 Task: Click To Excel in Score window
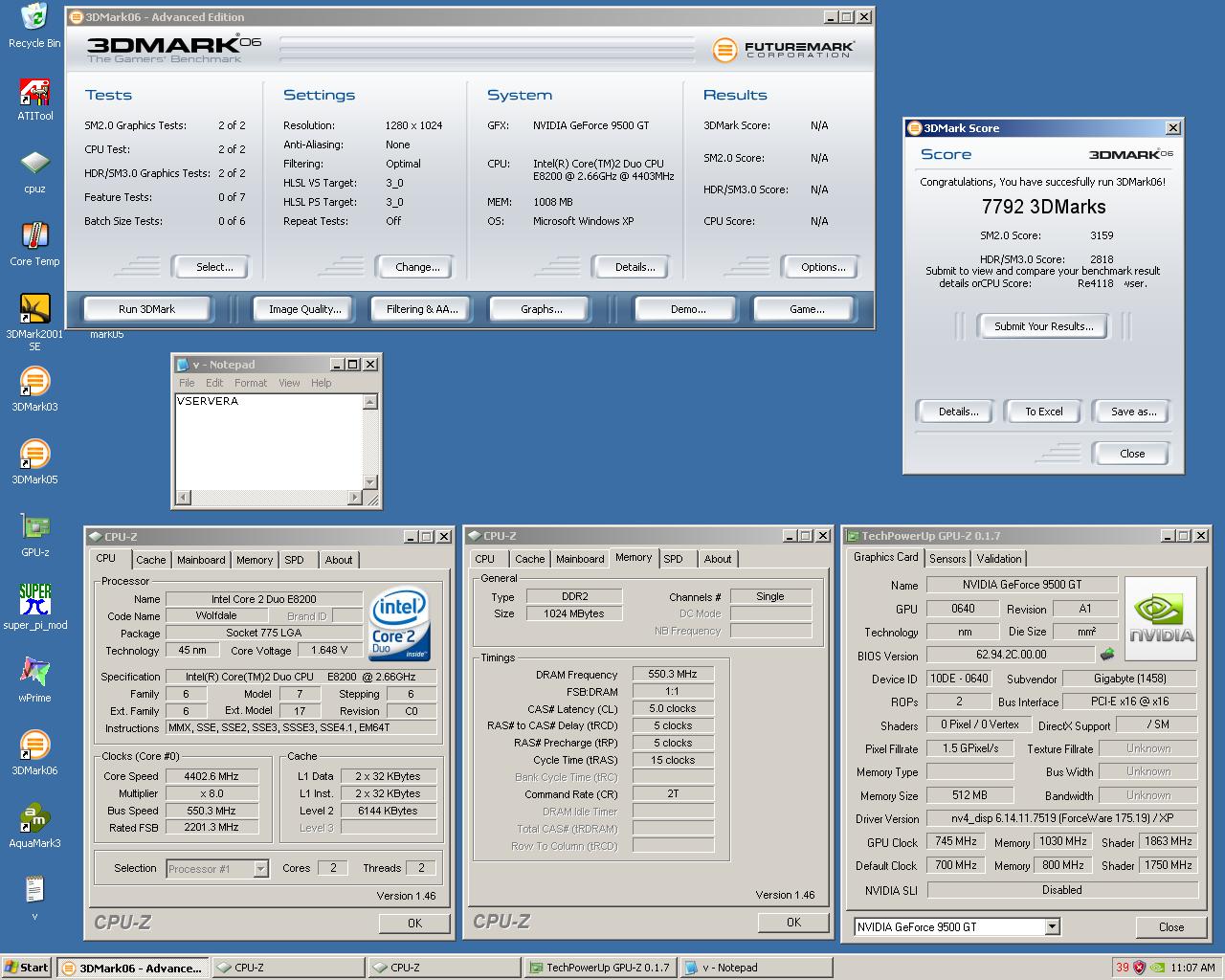1044,412
